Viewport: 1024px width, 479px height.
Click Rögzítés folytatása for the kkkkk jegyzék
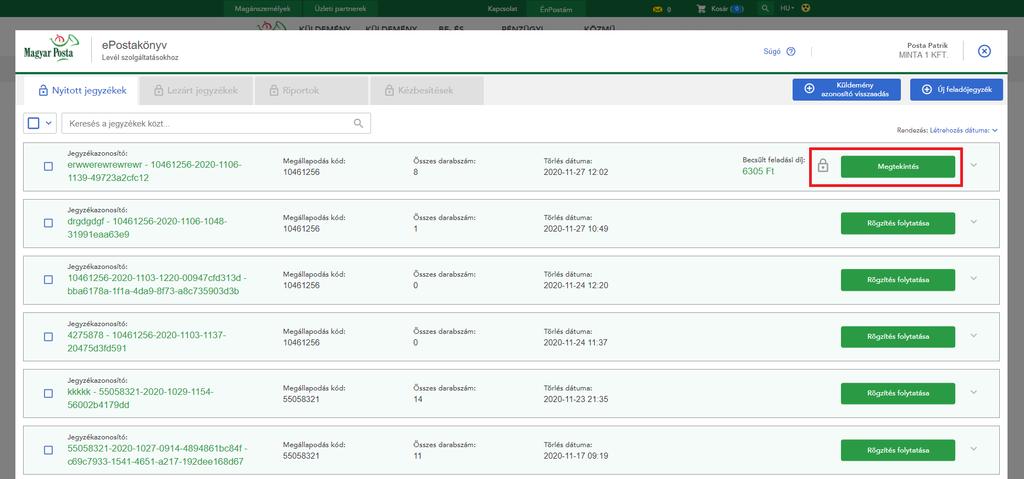click(x=897, y=393)
